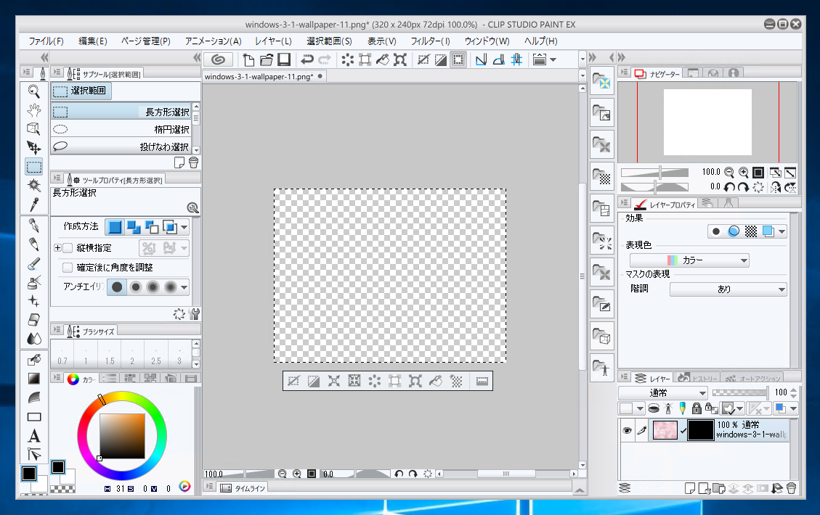Click the navigator zoom out magnifier
Viewport: 820px width, 515px height.
point(729,172)
